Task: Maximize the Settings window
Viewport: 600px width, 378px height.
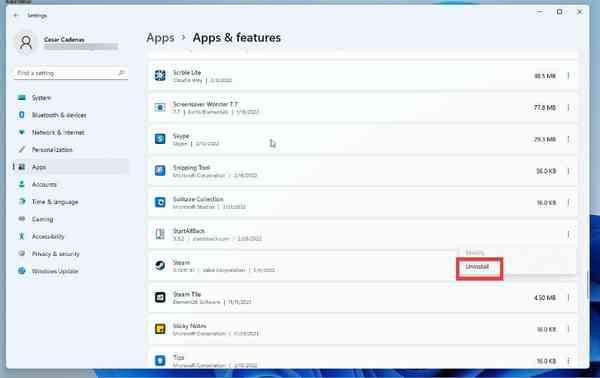Action: (x=559, y=12)
